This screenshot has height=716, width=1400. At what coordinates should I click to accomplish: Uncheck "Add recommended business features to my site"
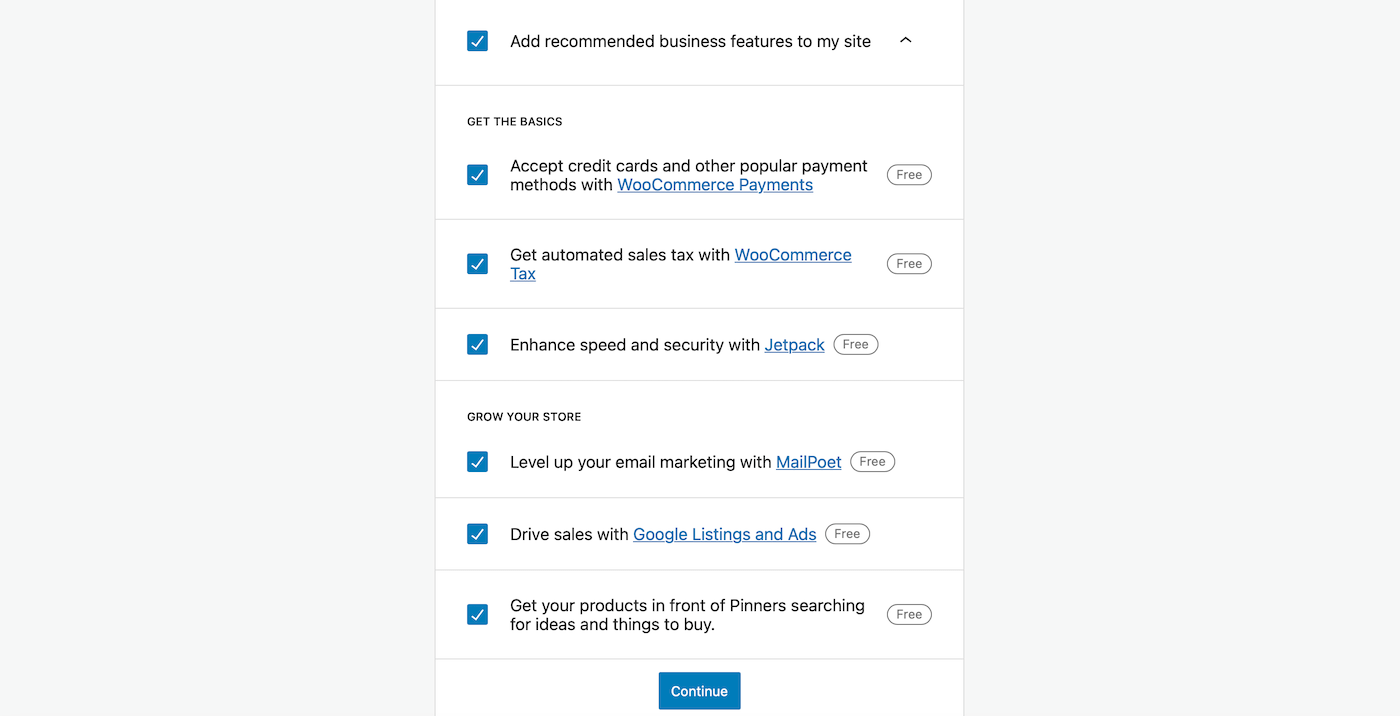coord(477,41)
